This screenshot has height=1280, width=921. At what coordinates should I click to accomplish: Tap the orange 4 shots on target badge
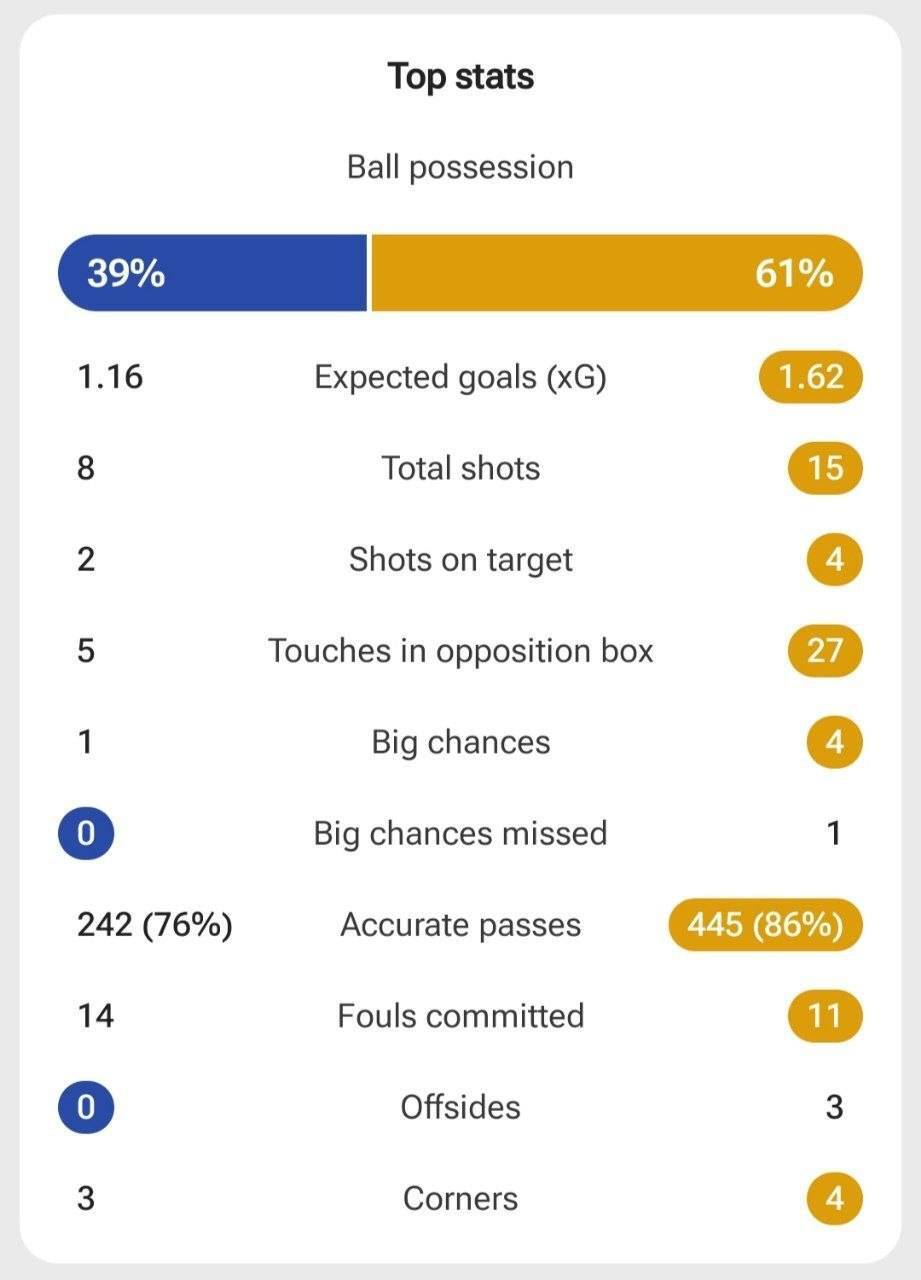[835, 559]
